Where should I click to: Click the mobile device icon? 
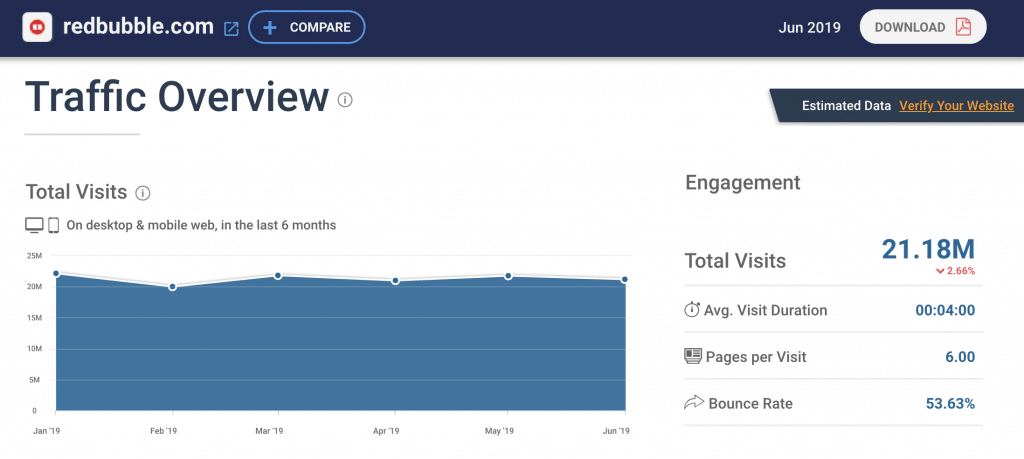54,225
